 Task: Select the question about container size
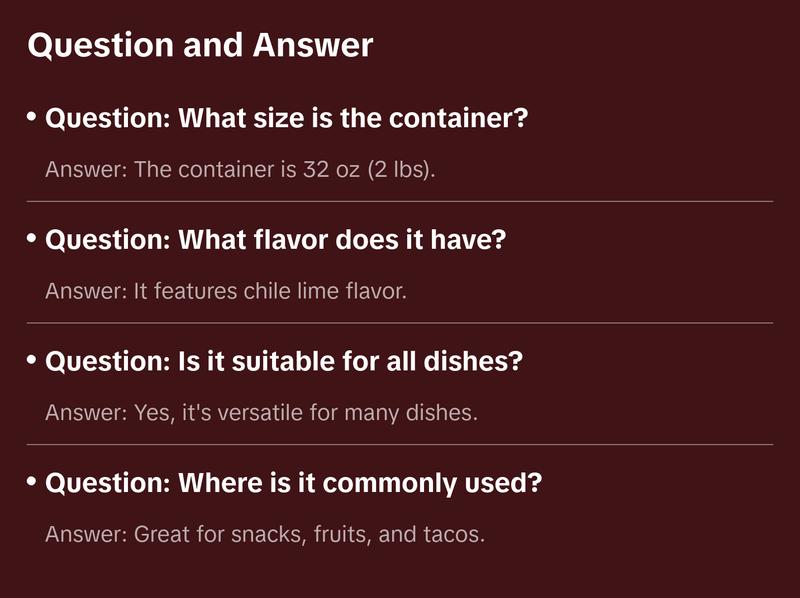tap(286, 119)
